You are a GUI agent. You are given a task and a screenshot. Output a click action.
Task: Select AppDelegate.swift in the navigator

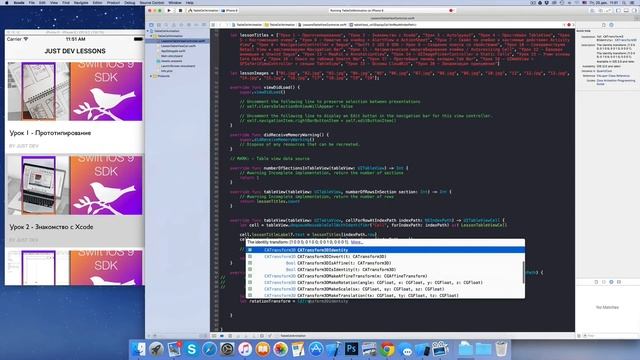[x=173, y=51]
